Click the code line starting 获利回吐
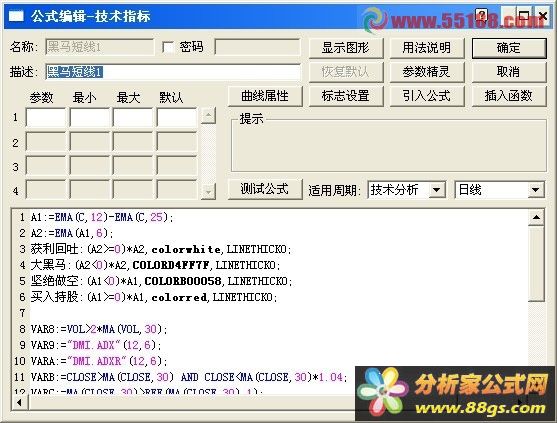 point(161,249)
